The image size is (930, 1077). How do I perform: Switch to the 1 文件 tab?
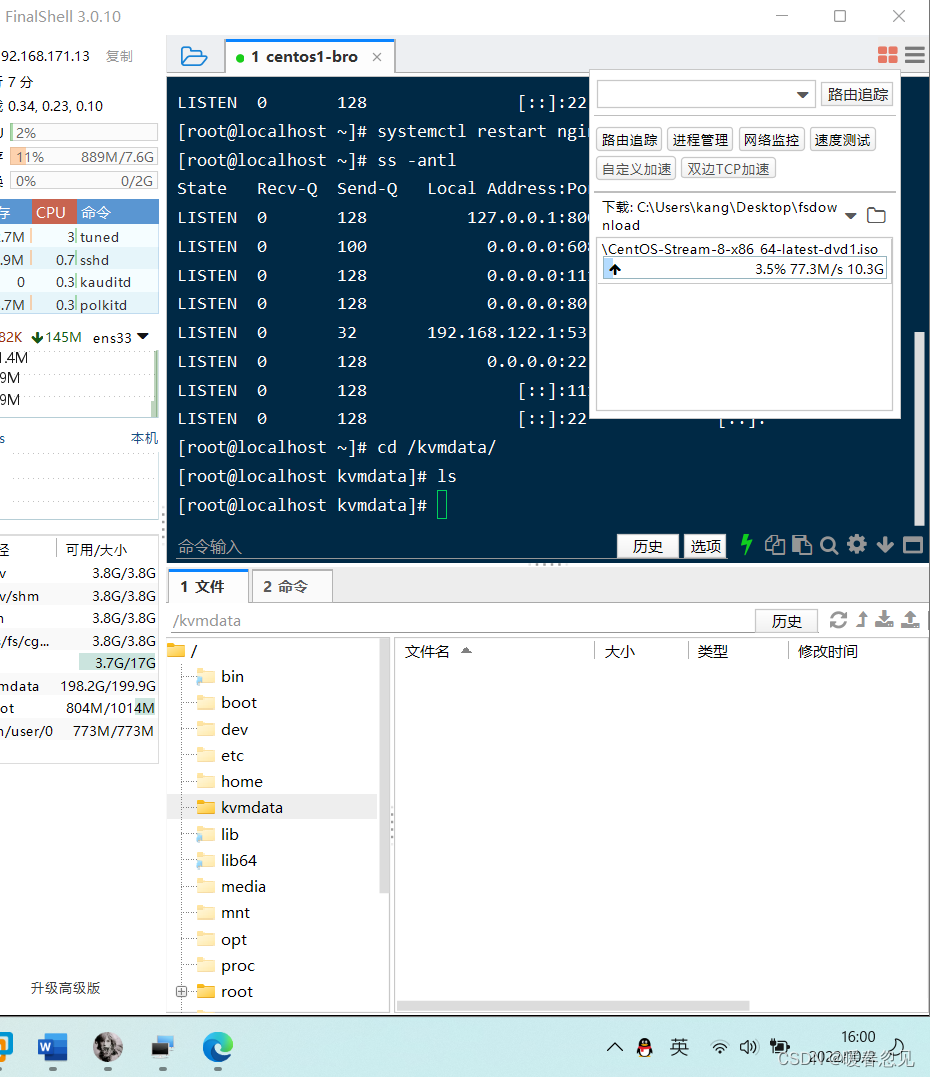208,587
